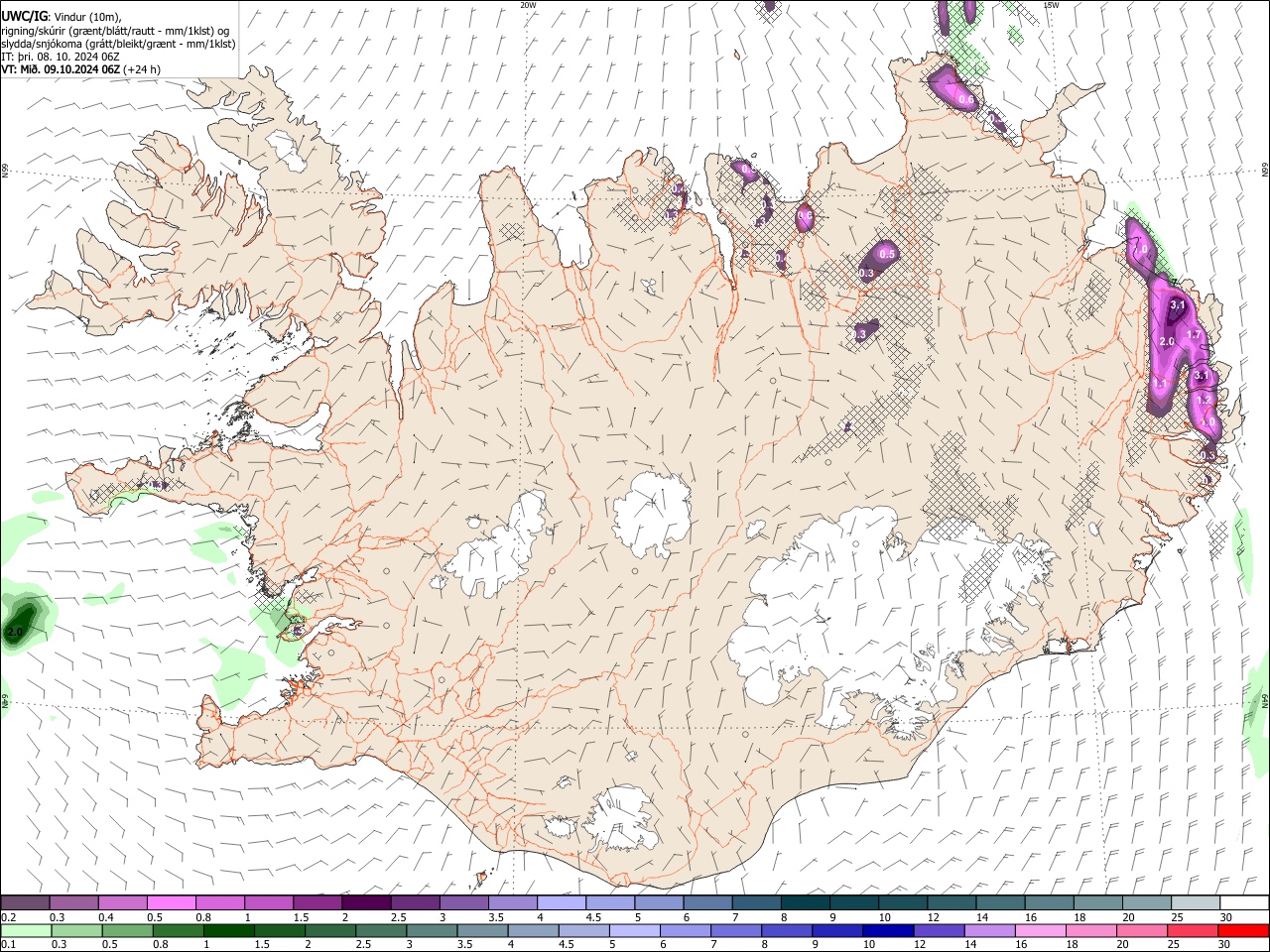
Task: Select the darkest green 1 rain legend swatch
Action: [x=228, y=931]
